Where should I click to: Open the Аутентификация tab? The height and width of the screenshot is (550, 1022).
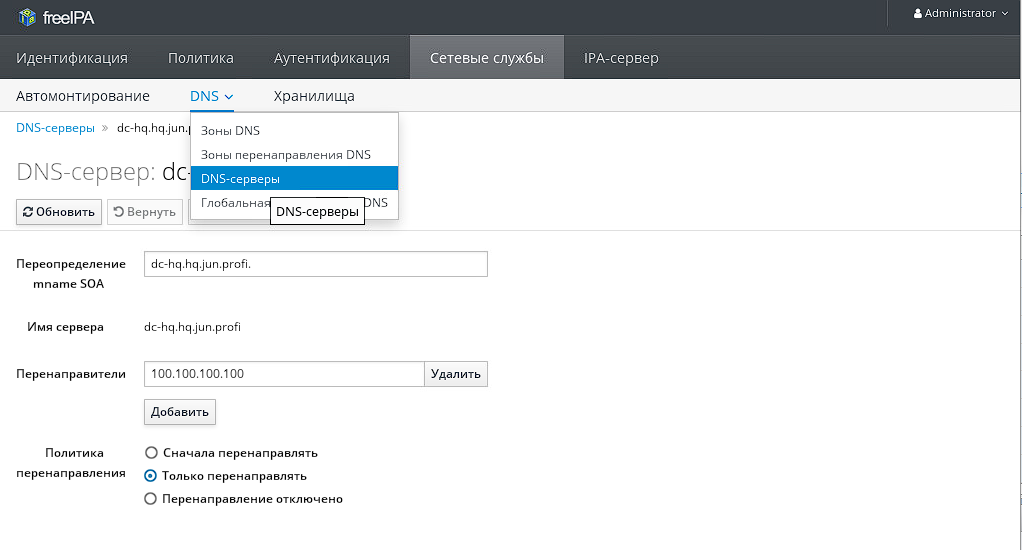331,58
